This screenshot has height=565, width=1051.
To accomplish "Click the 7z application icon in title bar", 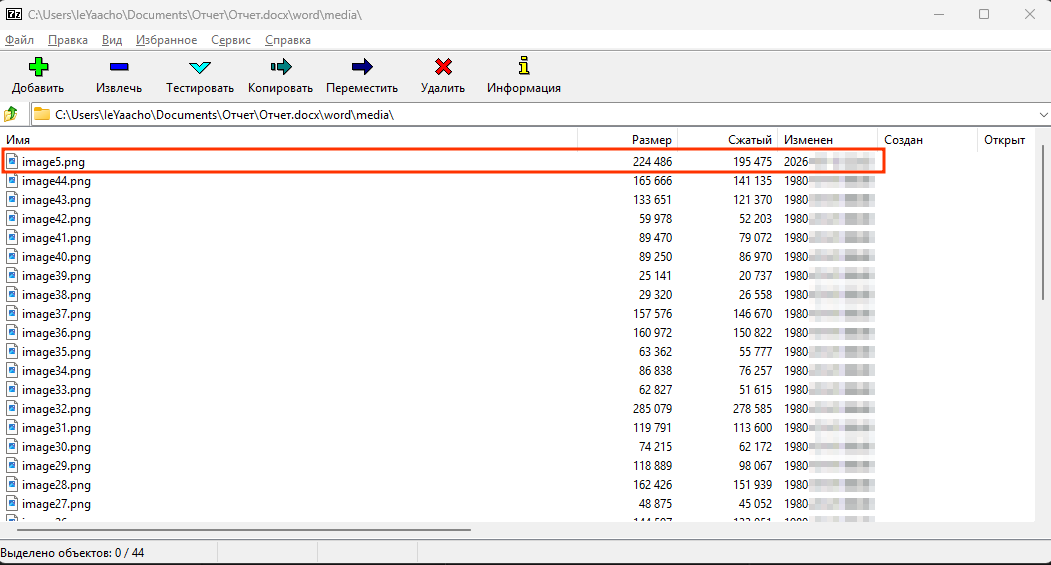I will pos(13,14).
